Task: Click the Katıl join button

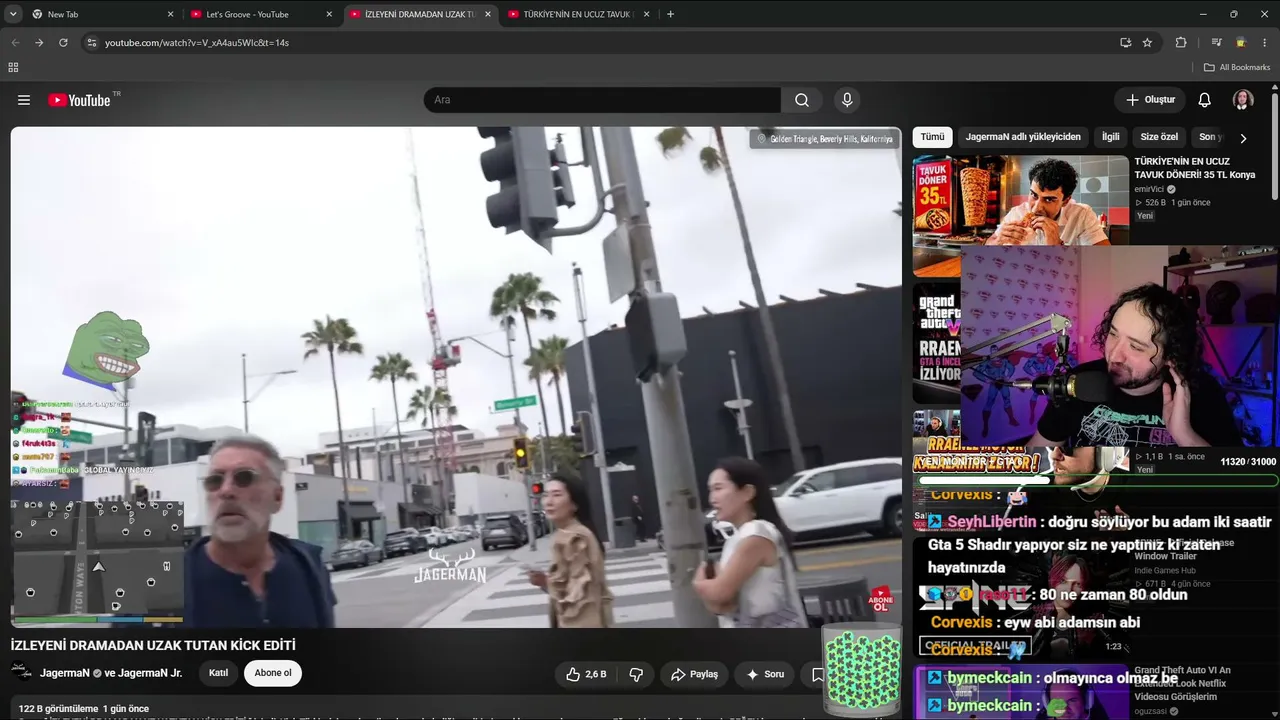Action: (218, 673)
